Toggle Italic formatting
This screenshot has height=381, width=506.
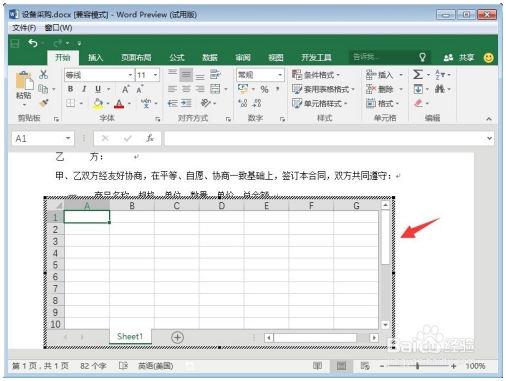[84, 89]
